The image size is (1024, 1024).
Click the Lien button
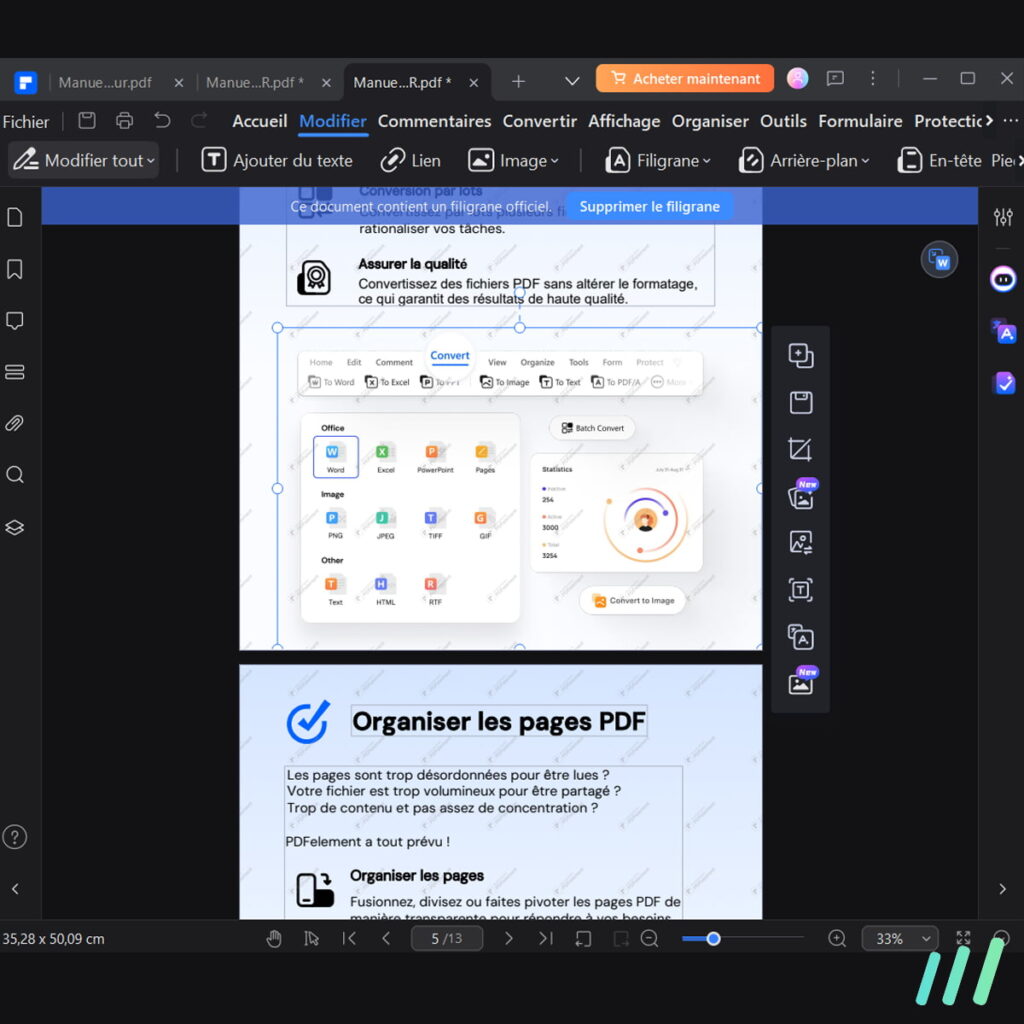pyautogui.click(x=411, y=160)
